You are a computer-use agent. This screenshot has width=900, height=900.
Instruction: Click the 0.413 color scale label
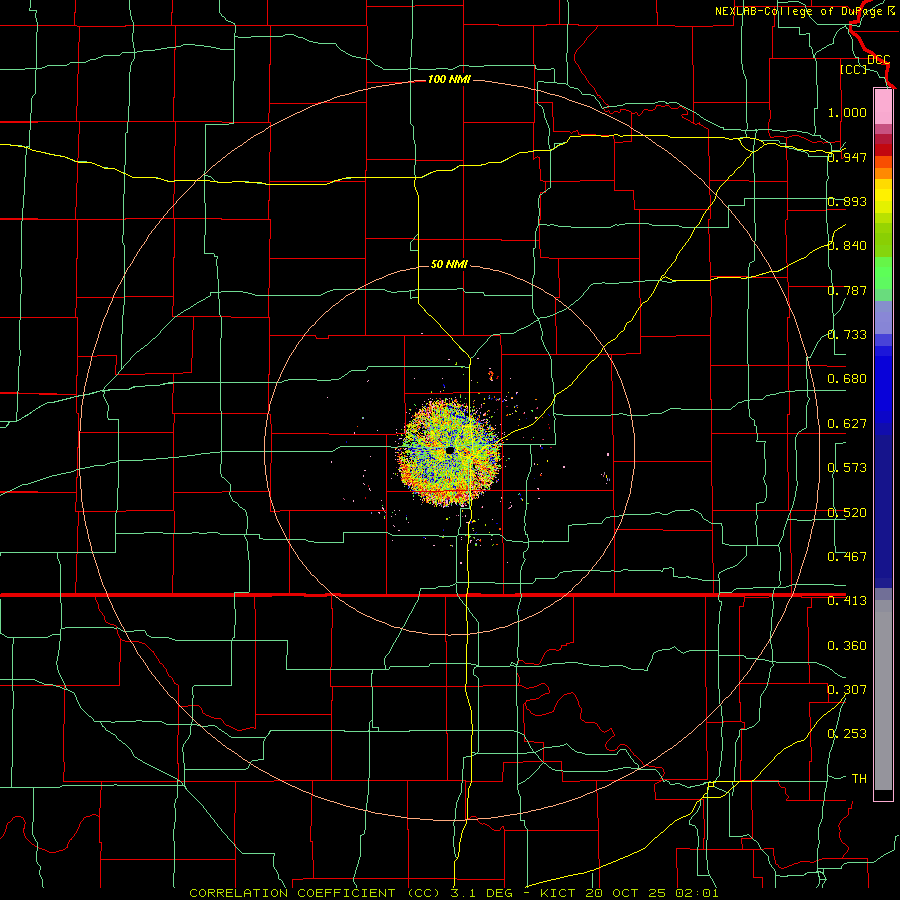tap(847, 601)
